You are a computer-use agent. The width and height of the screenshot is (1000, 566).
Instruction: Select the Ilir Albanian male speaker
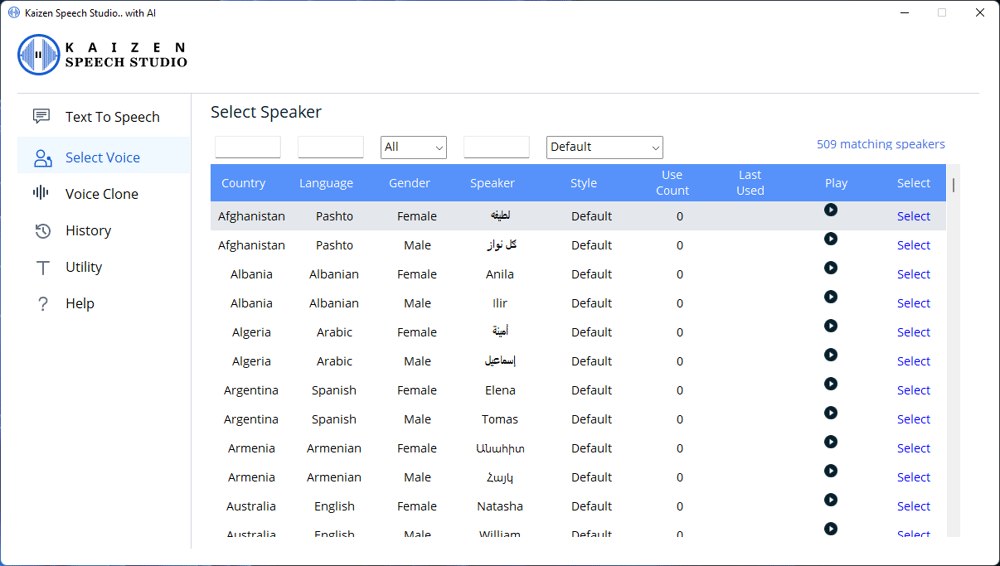click(x=913, y=303)
